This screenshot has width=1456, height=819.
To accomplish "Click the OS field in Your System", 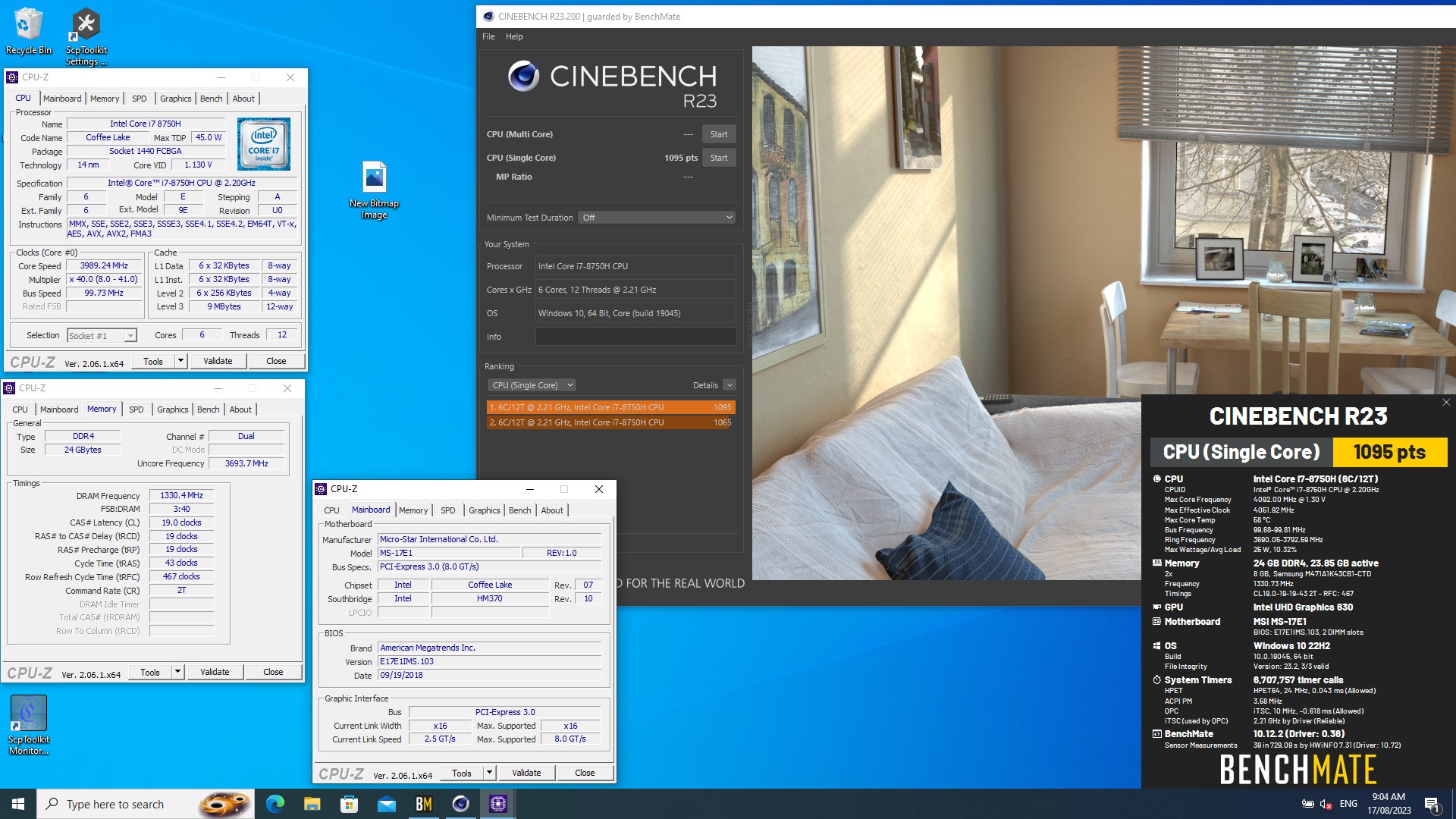I will click(x=635, y=313).
